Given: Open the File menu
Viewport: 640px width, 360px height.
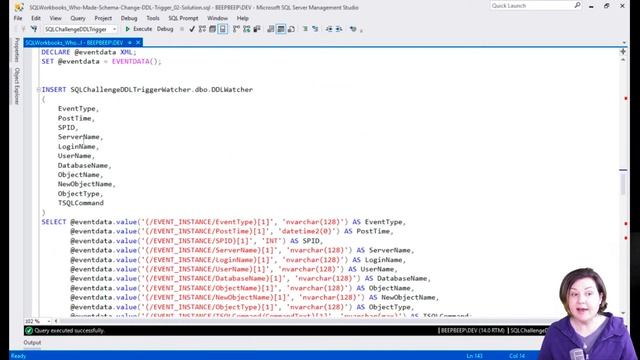Looking at the screenshot, I should coord(18,18).
